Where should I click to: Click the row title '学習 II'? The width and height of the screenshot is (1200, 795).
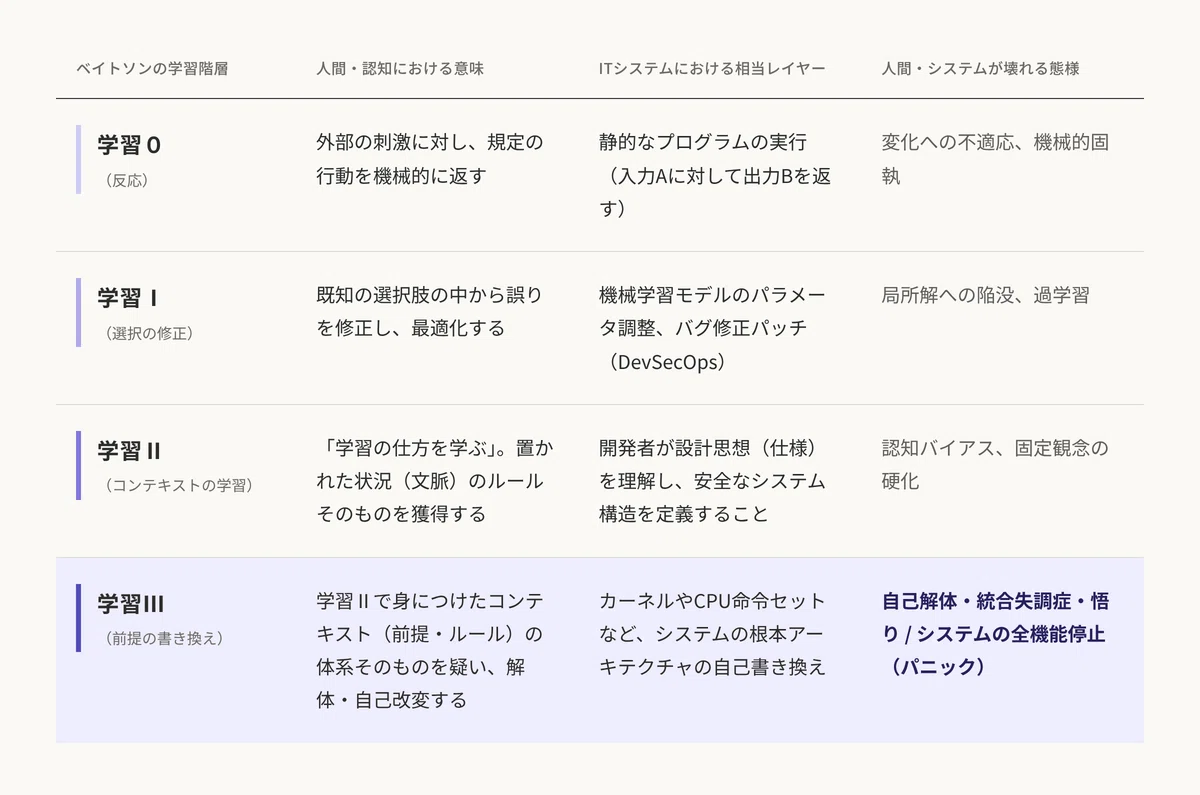pos(129,451)
